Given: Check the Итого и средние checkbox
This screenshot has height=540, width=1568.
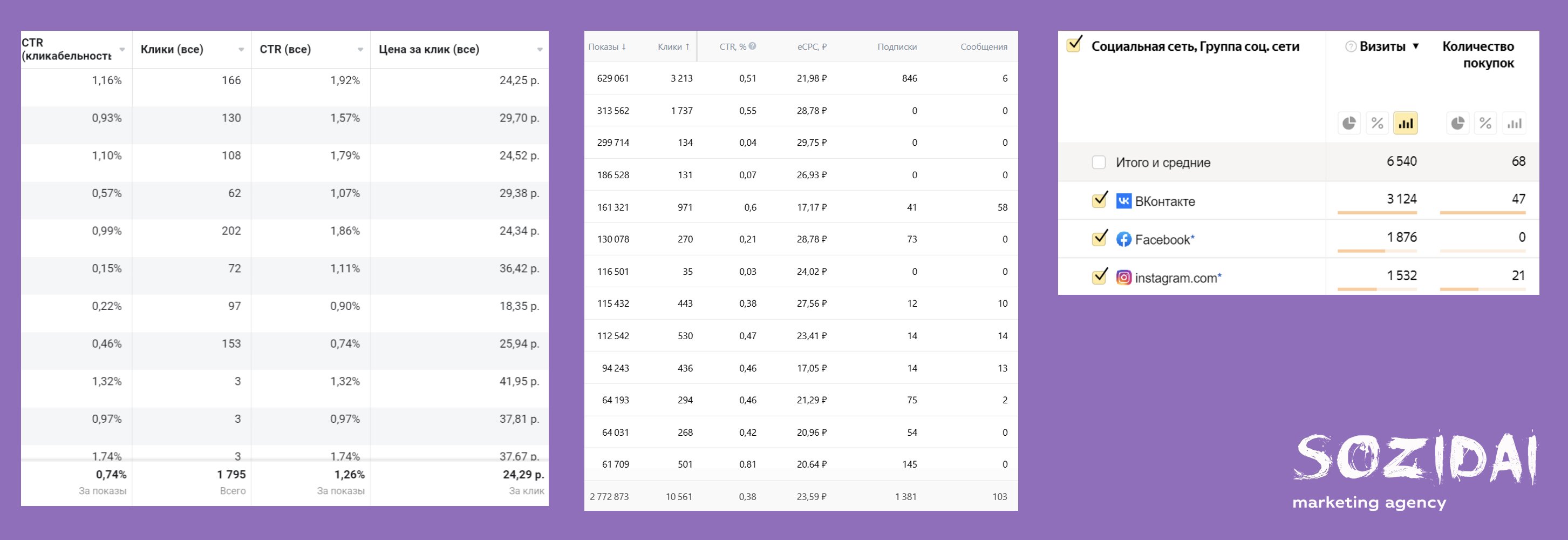Looking at the screenshot, I should click(1099, 162).
